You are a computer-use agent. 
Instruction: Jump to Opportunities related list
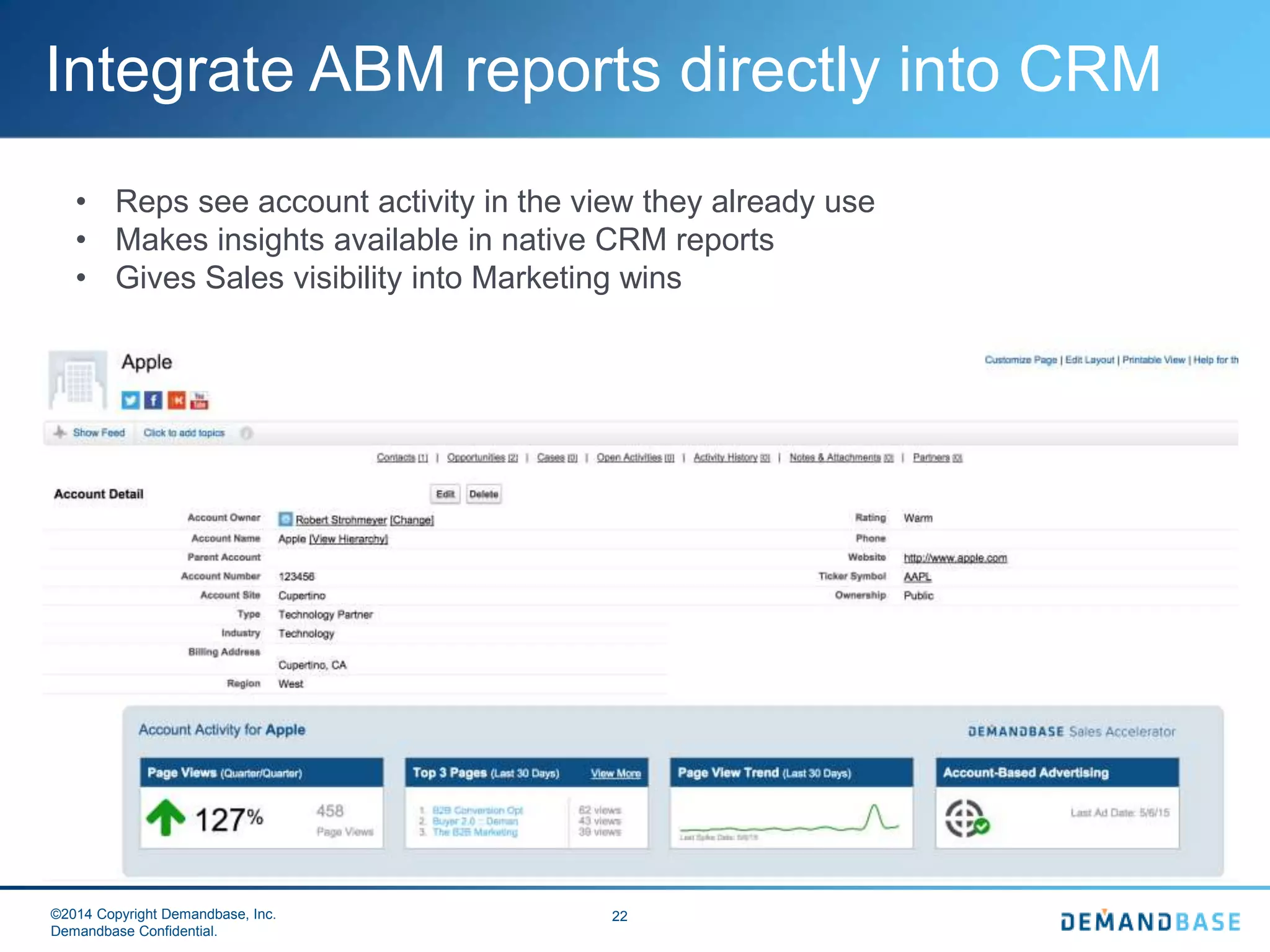482,457
